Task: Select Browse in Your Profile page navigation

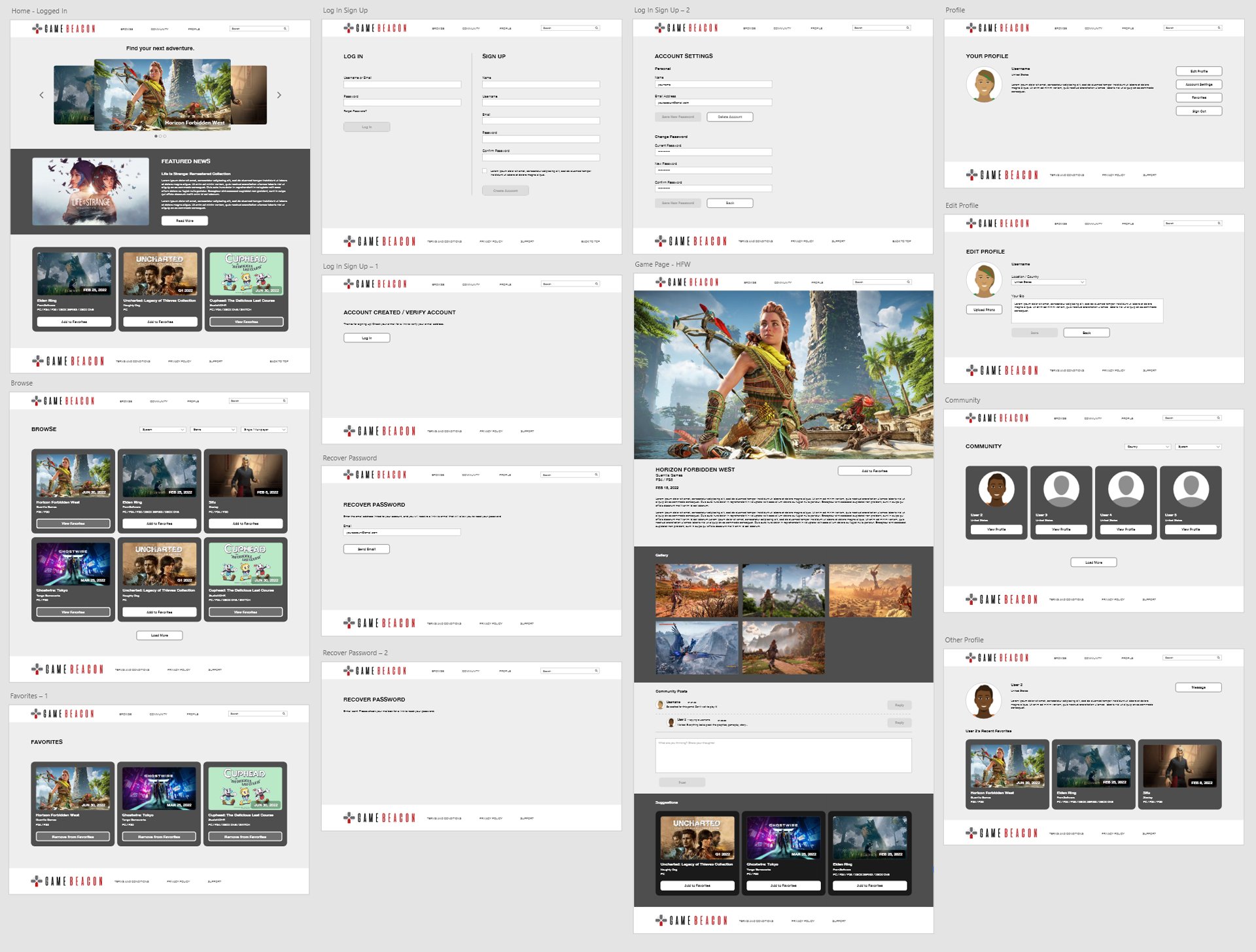Action: pos(1061,29)
